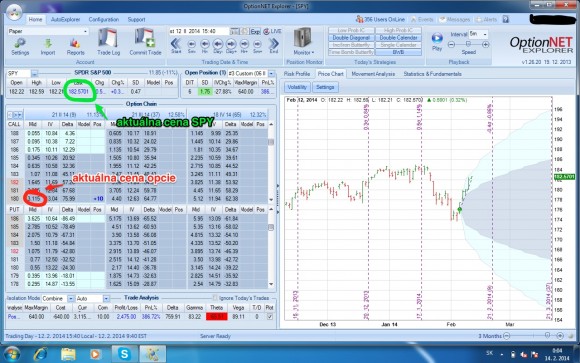This screenshot has width=580, height=363.
Task: Zoom in chart range with plus icon
Action: pos(560,336)
